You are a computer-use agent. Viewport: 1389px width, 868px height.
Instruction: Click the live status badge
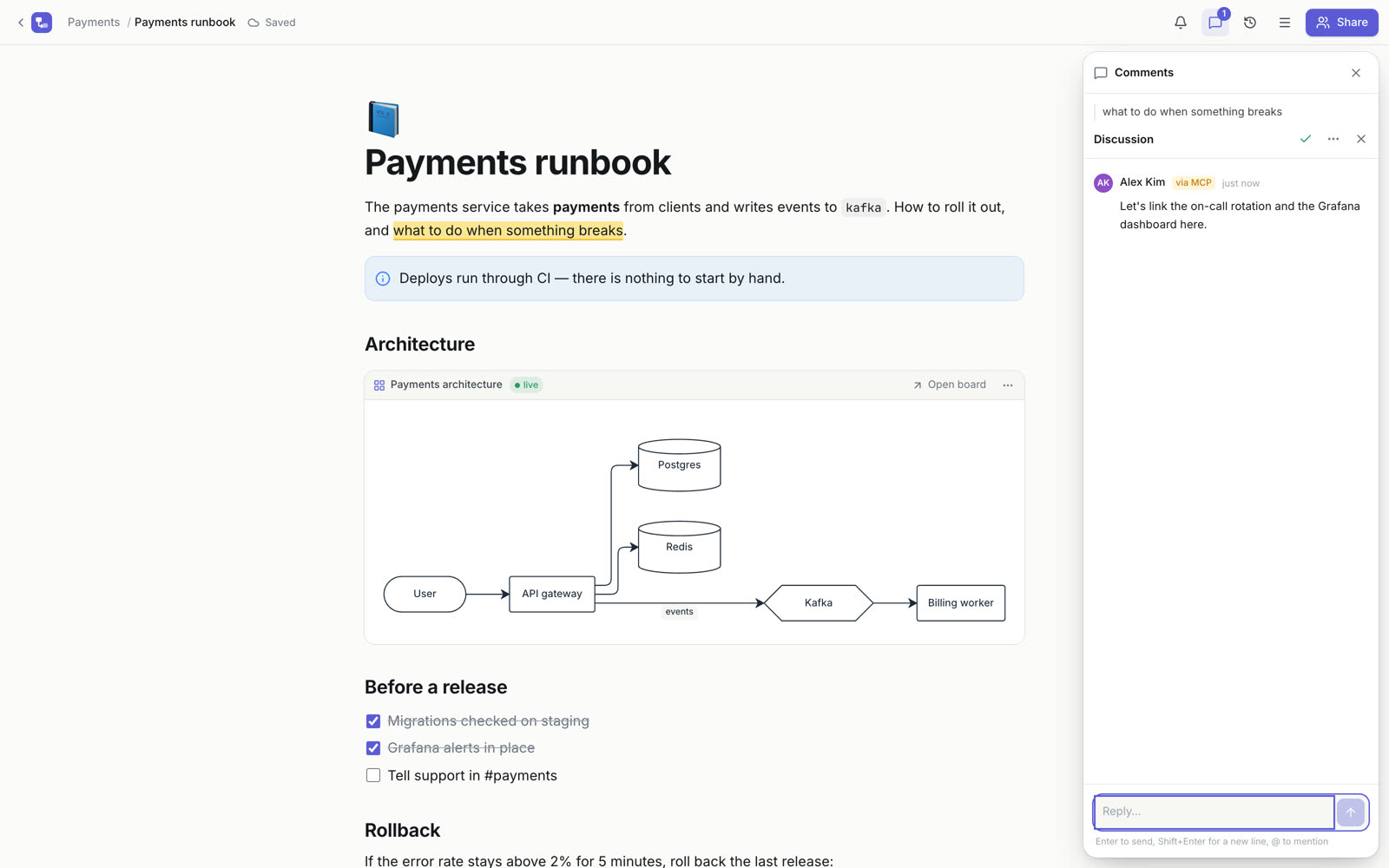pos(526,385)
